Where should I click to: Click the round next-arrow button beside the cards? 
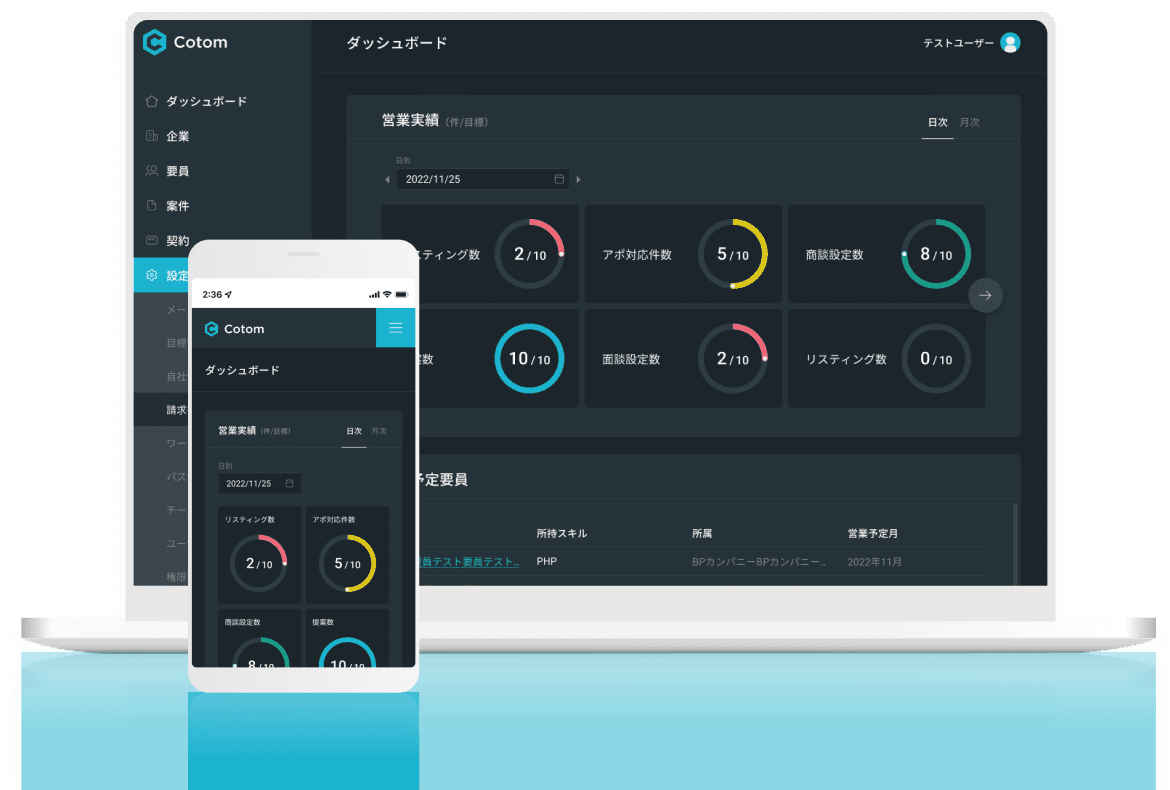[x=985, y=295]
